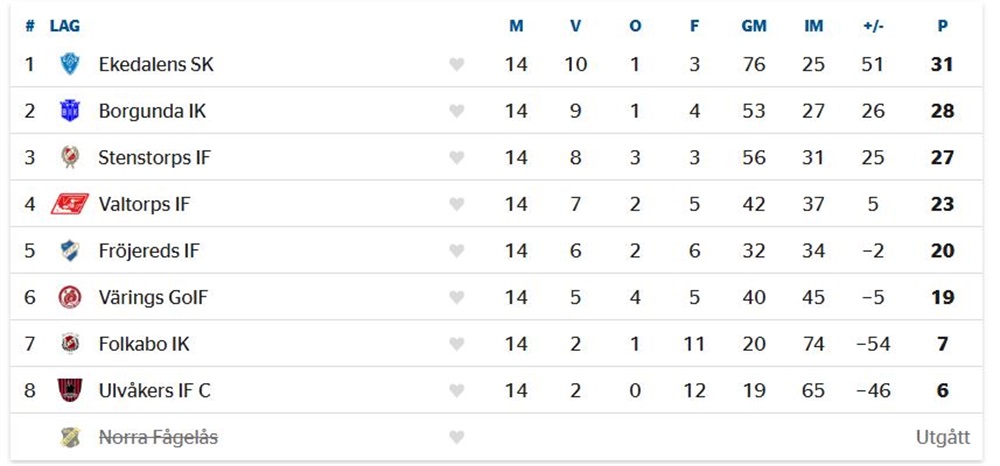Image resolution: width=1000 pixels, height=466 pixels.
Task: Toggle favorite heart for Valtorps IF
Action: (457, 204)
